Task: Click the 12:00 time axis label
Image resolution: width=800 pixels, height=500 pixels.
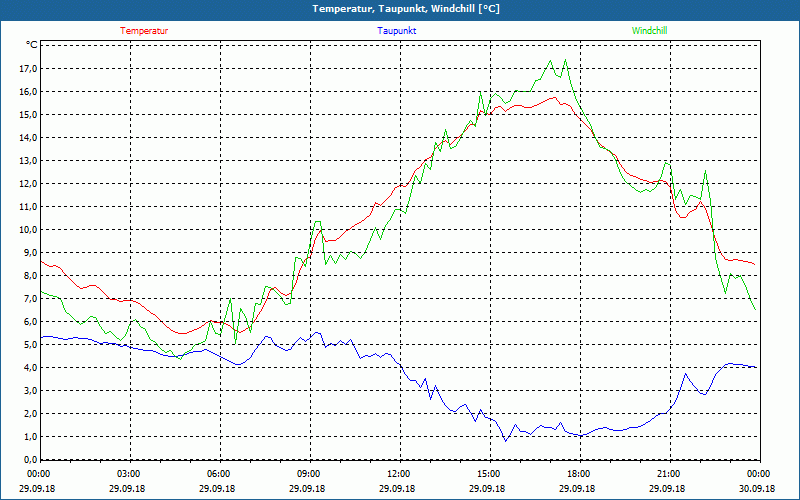Action: (x=397, y=474)
